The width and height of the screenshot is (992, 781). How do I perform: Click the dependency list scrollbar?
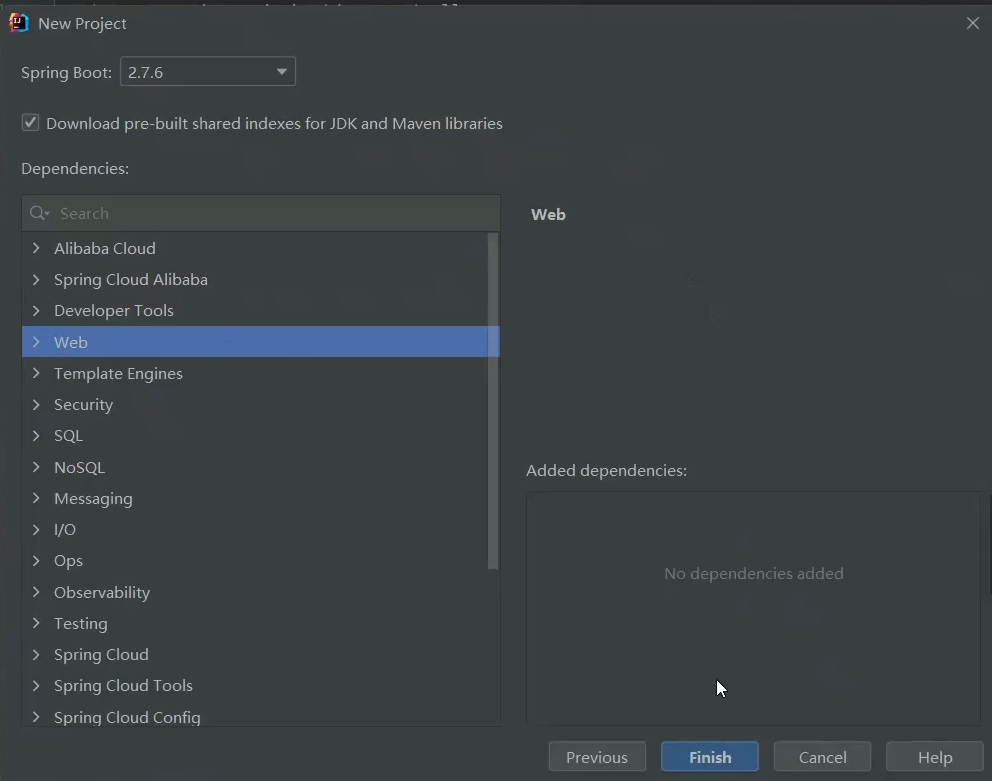(493, 401)
